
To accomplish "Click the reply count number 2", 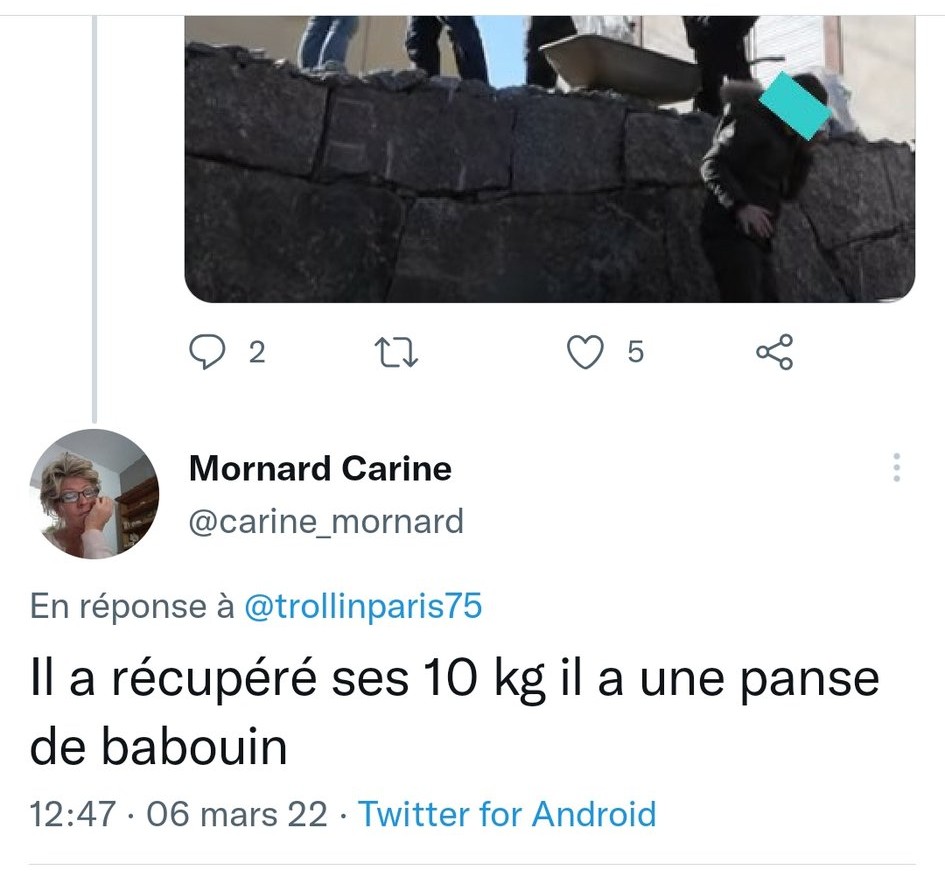I will [257, 352].
